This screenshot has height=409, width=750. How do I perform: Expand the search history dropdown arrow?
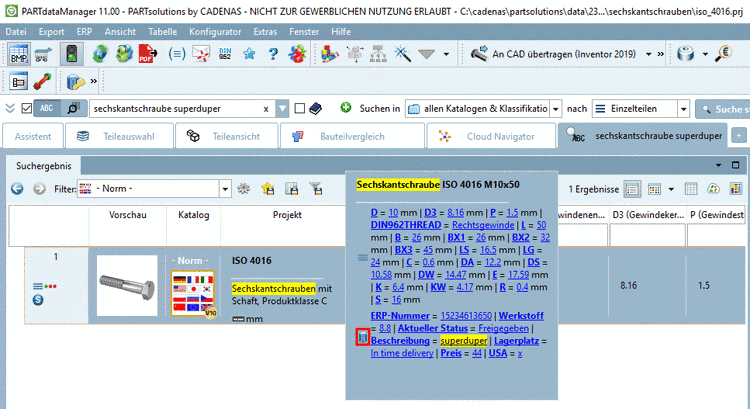(x=282, y=109)
